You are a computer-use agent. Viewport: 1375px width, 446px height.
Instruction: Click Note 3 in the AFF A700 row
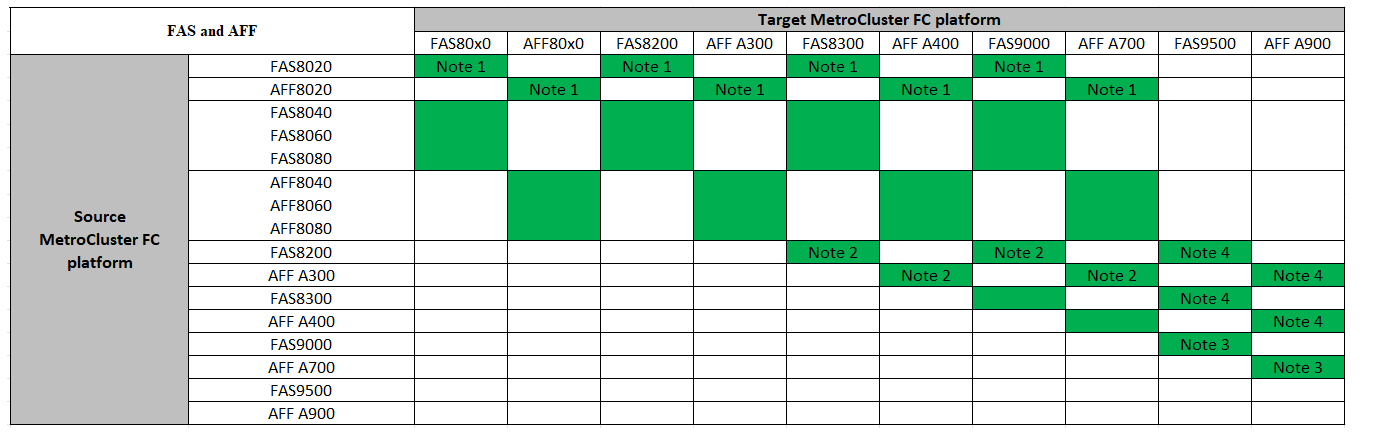(x=1297, y=368)
